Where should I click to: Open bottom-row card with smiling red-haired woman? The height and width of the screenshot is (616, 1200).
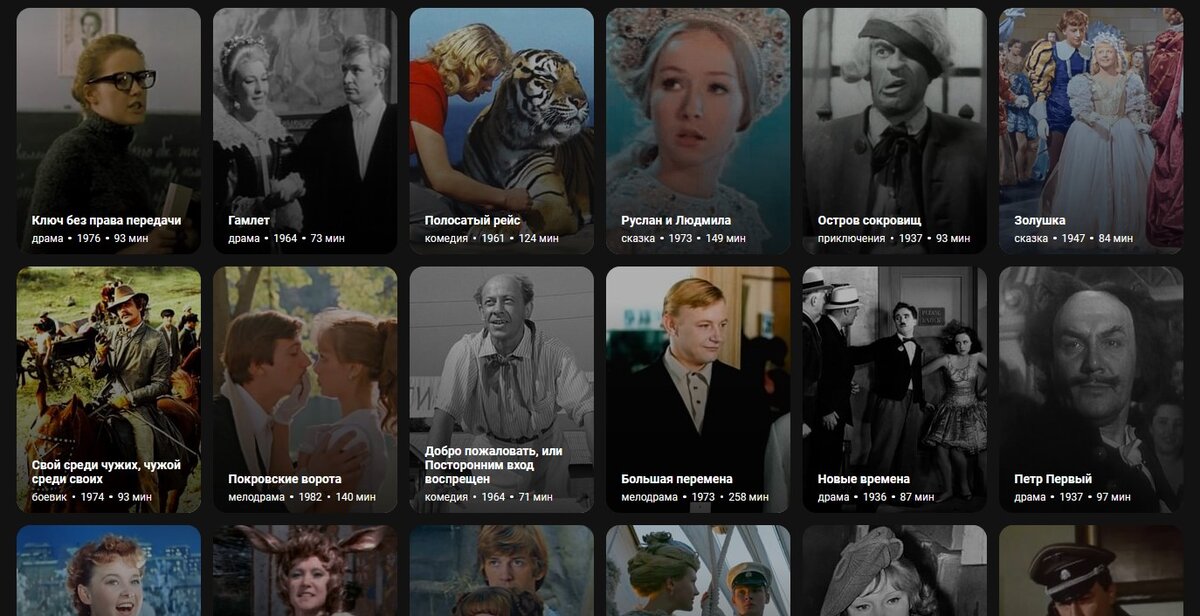tap(108, 571)
